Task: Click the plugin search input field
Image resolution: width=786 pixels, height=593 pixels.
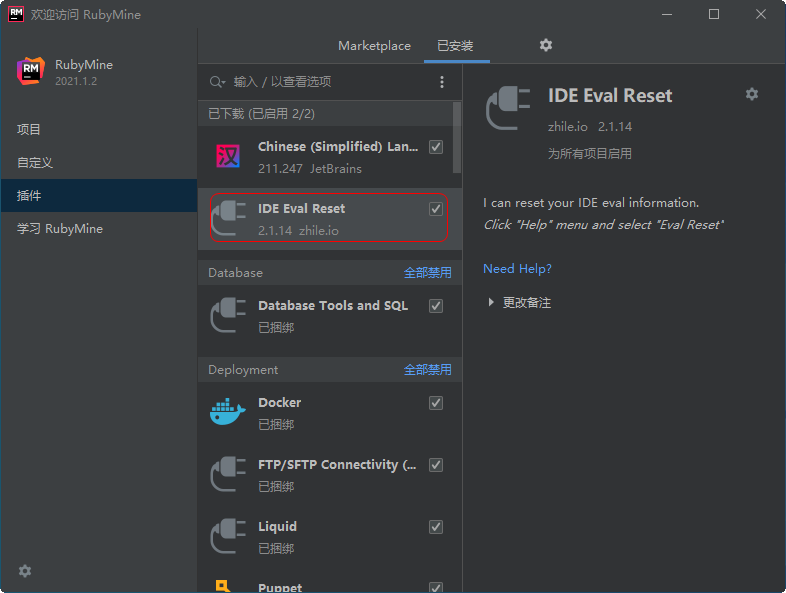Action: coord(331,82)
